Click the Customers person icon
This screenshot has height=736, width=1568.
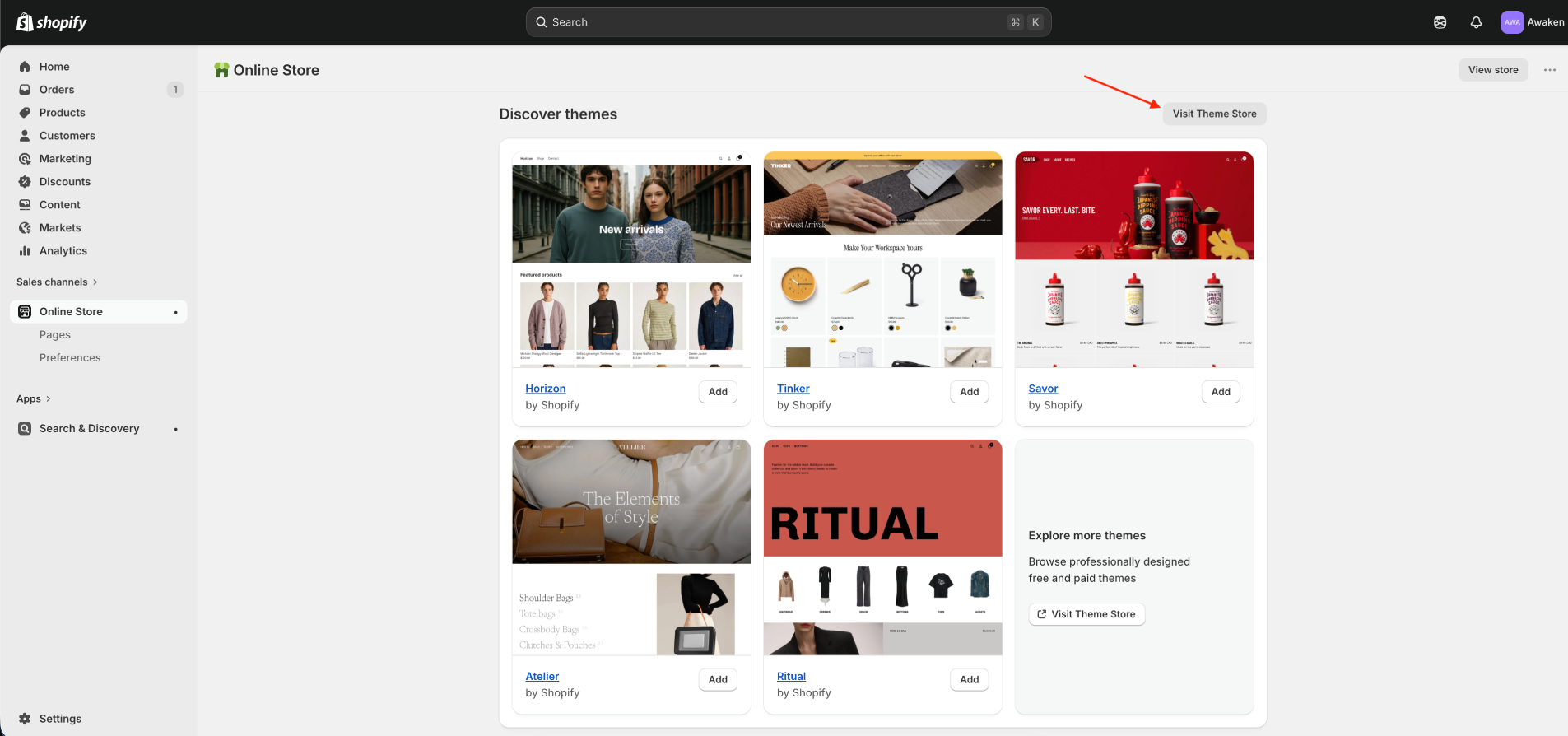pos(25,136)
